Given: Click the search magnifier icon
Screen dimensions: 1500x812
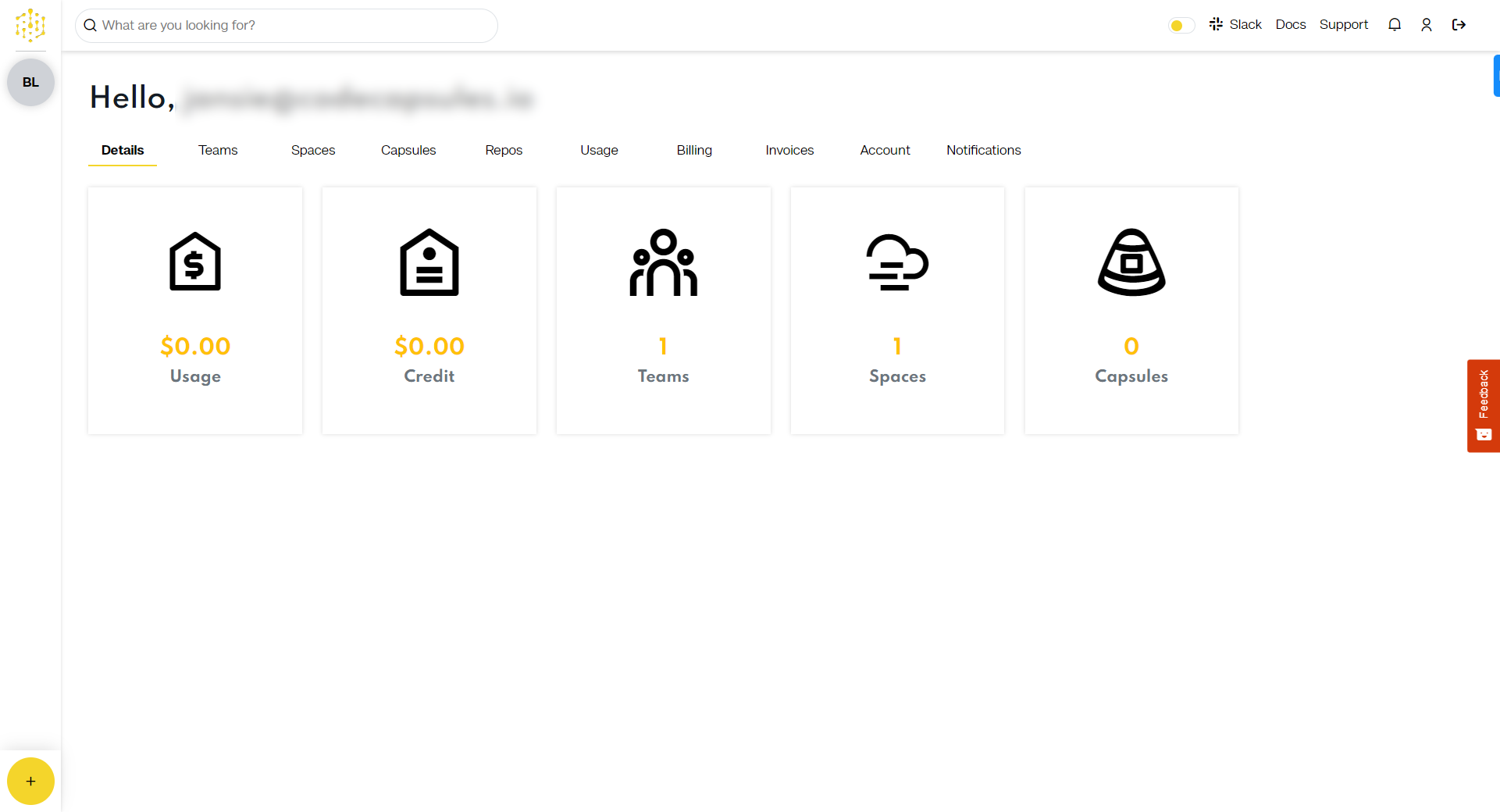Looking at the screenshot, I should (90, 25).
